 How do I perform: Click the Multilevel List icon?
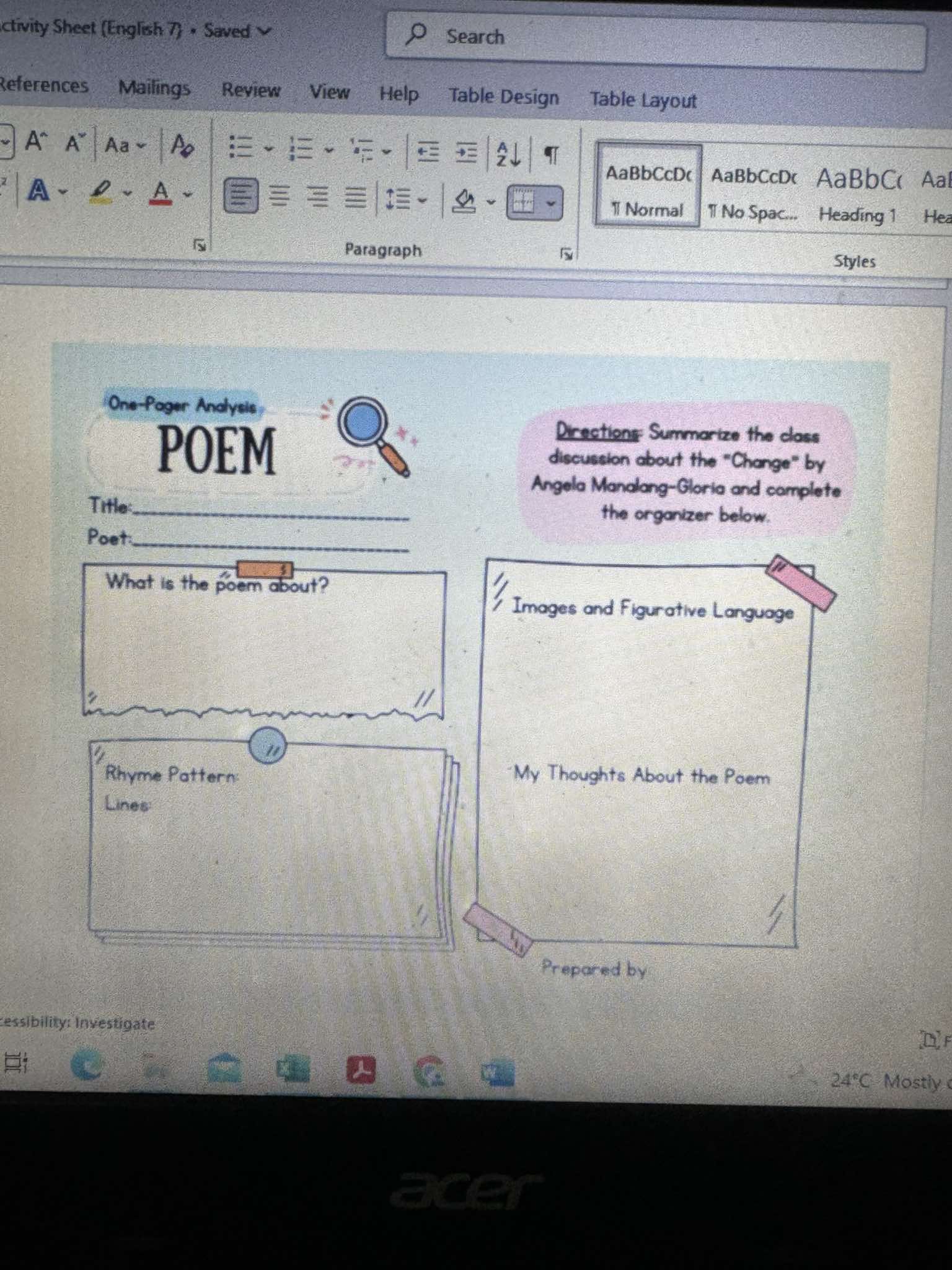pyautogui.click(x=361, y=150)
